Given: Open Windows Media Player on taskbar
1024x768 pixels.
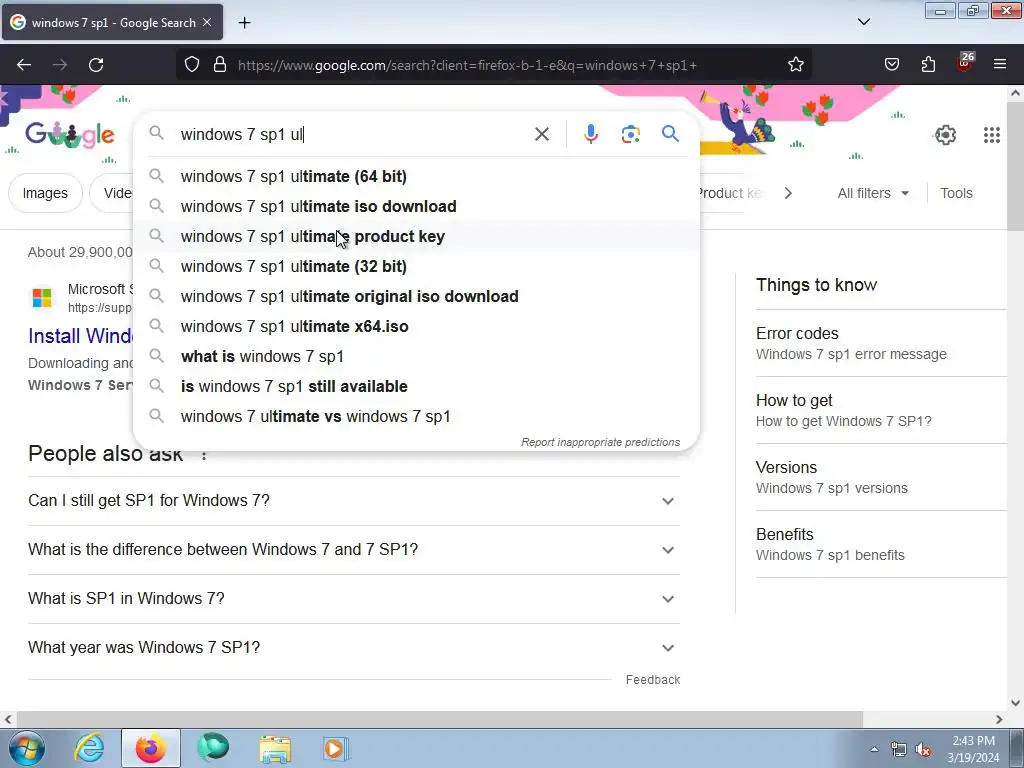Looking at the screenshot, I should (336, 748).
